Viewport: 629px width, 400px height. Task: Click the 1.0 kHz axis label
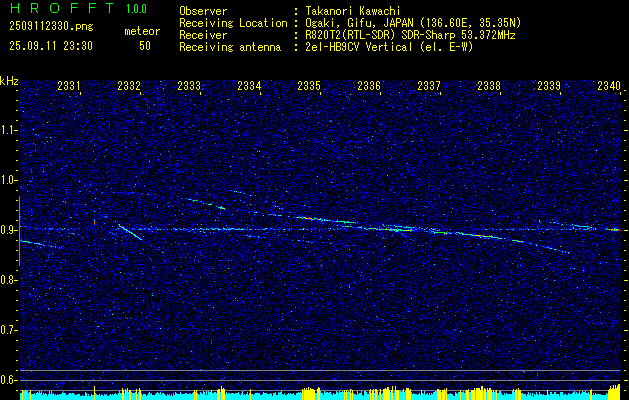[x=8, y=180]
